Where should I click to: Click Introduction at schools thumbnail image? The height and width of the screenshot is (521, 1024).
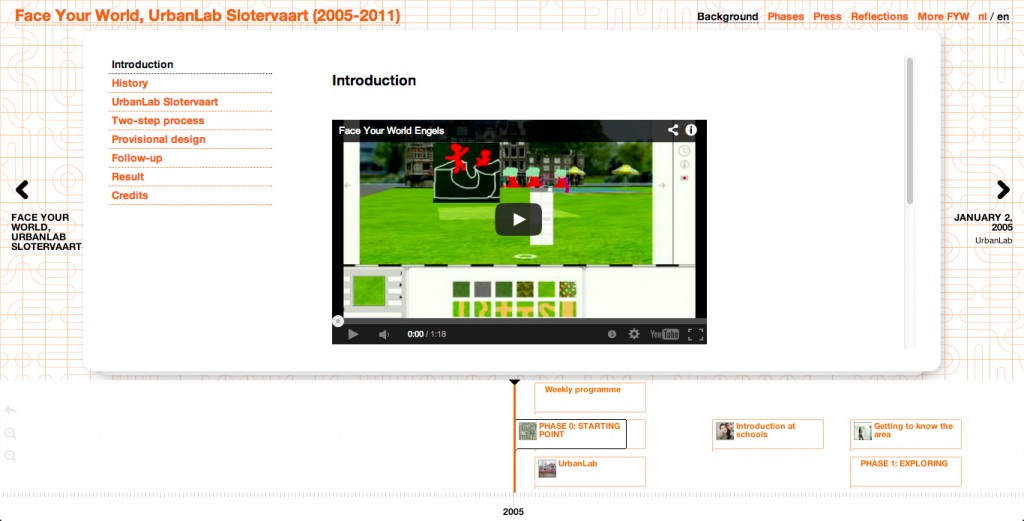(x=724, y=431)
